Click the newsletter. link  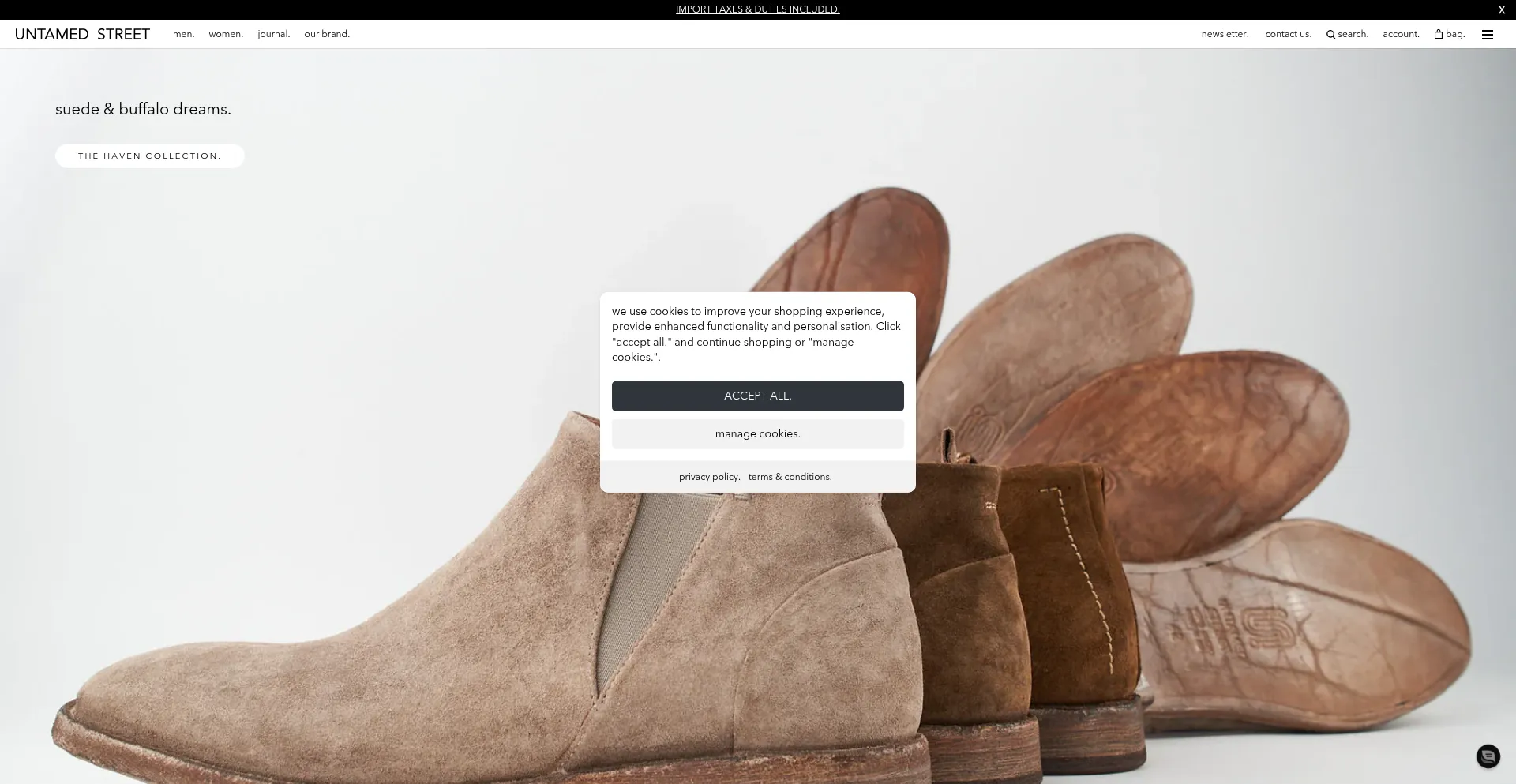tap(1225, 34)
